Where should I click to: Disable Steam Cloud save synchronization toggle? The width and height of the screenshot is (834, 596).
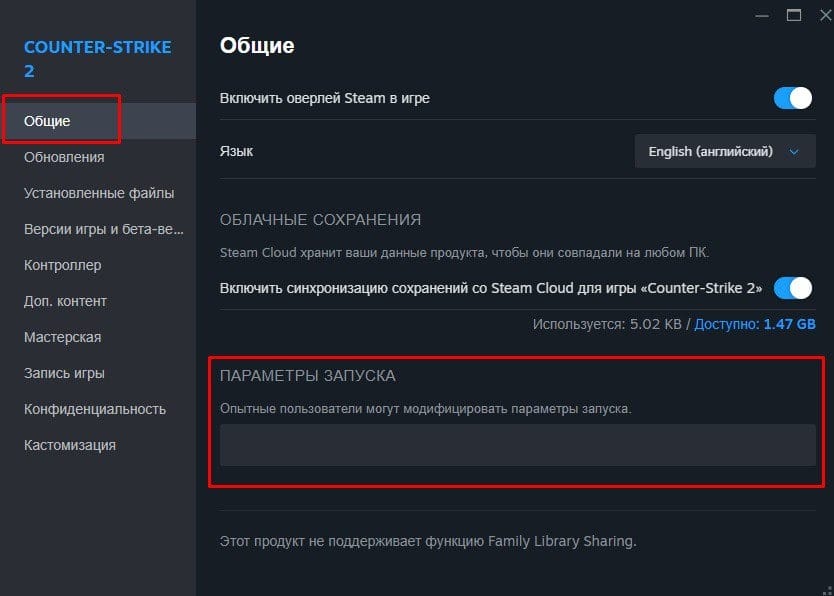point(793,288)
